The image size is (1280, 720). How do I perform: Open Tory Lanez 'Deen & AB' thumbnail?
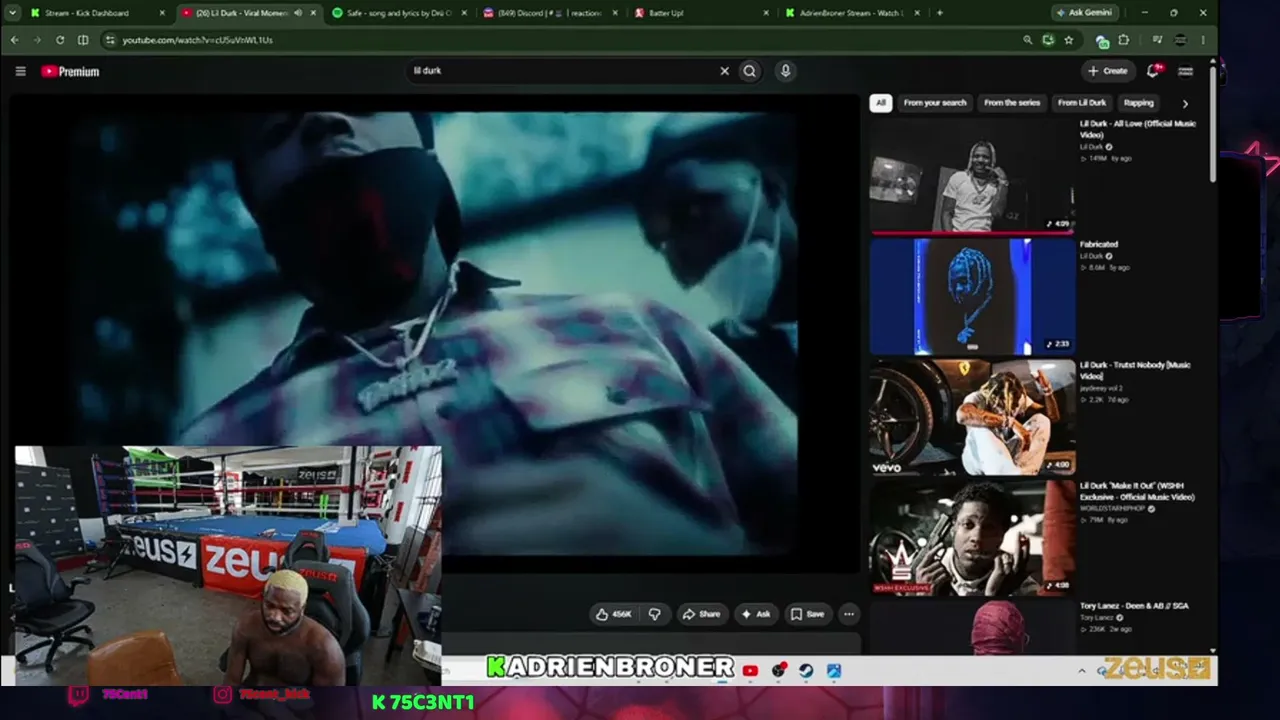(972, 629)
